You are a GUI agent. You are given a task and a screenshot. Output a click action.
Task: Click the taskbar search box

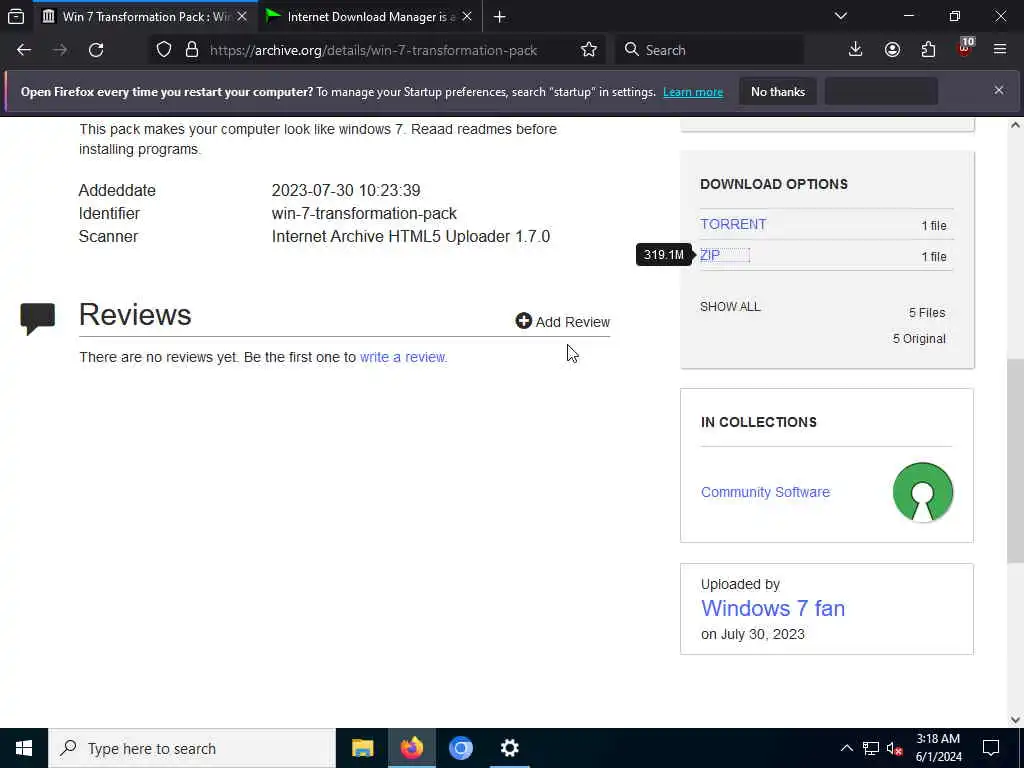pos(192,748)
